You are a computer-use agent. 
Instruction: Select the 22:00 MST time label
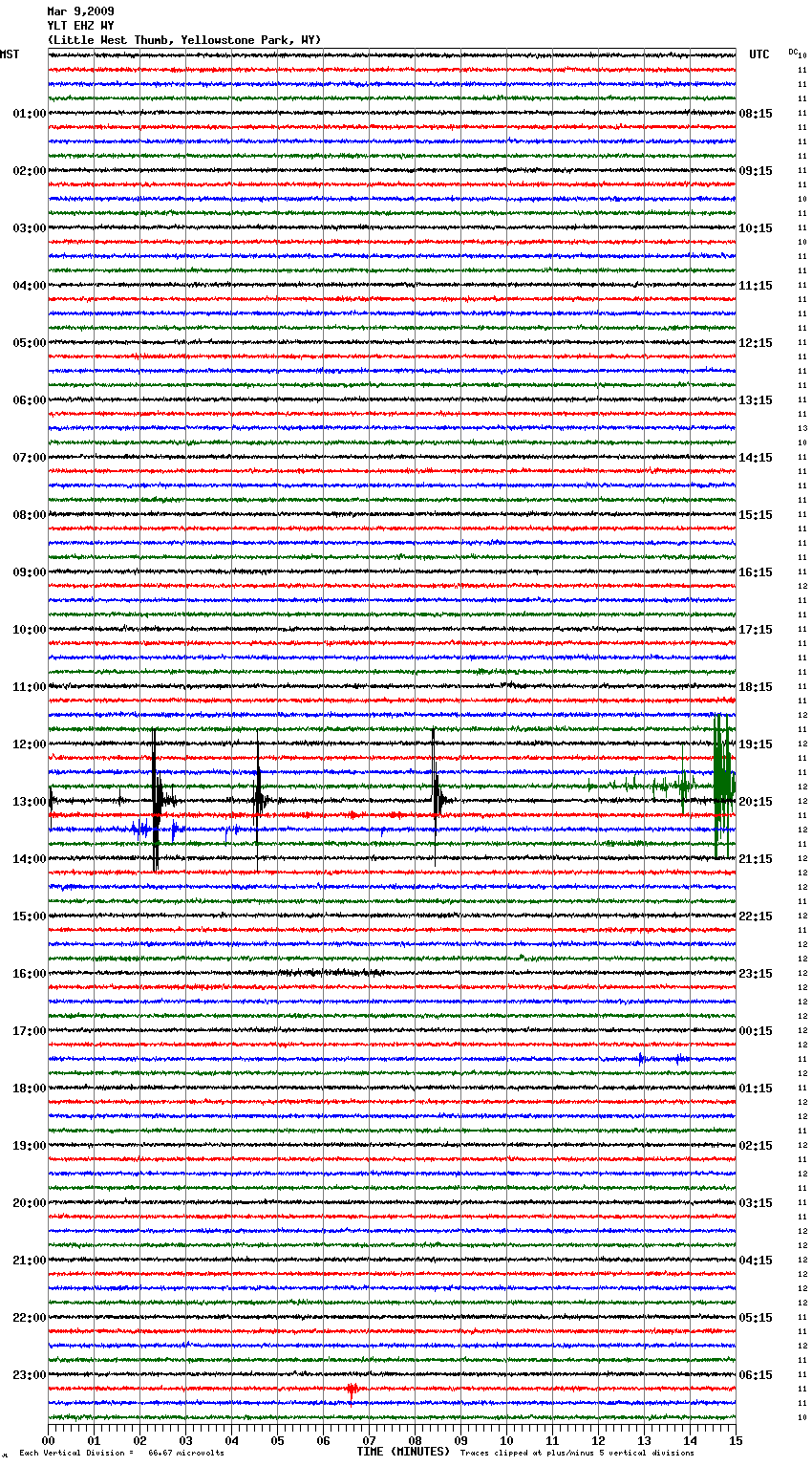pyautogui.click(x=30, y=1318)
